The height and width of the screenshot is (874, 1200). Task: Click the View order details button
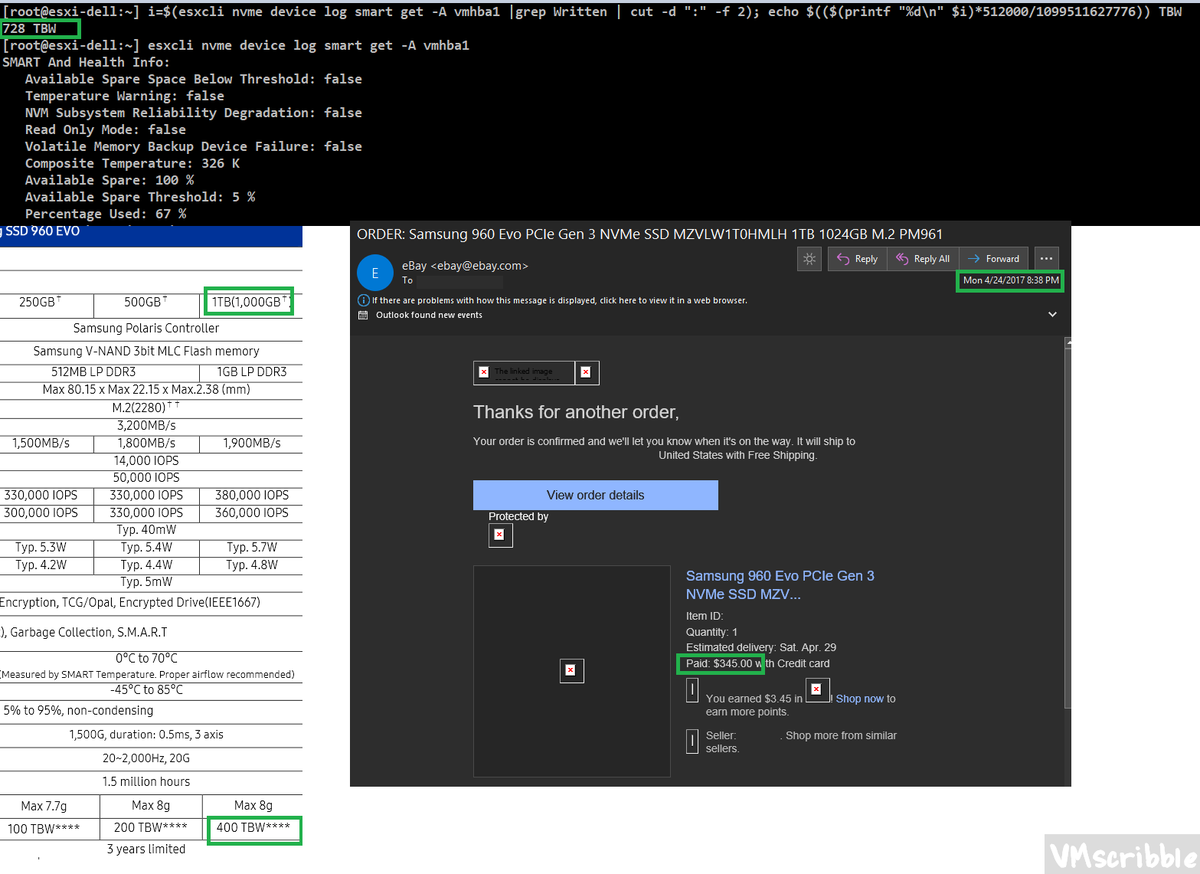(x=595, y=495)
